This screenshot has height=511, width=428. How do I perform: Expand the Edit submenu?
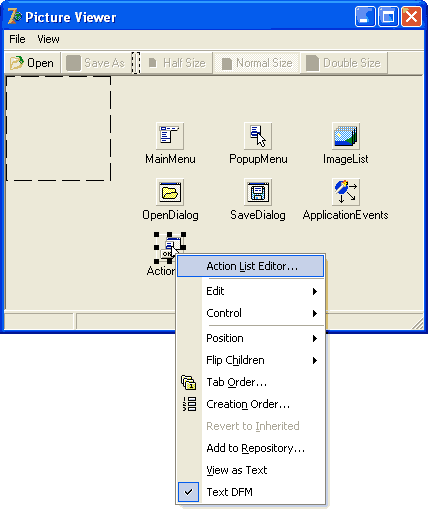tap(250, 291)
